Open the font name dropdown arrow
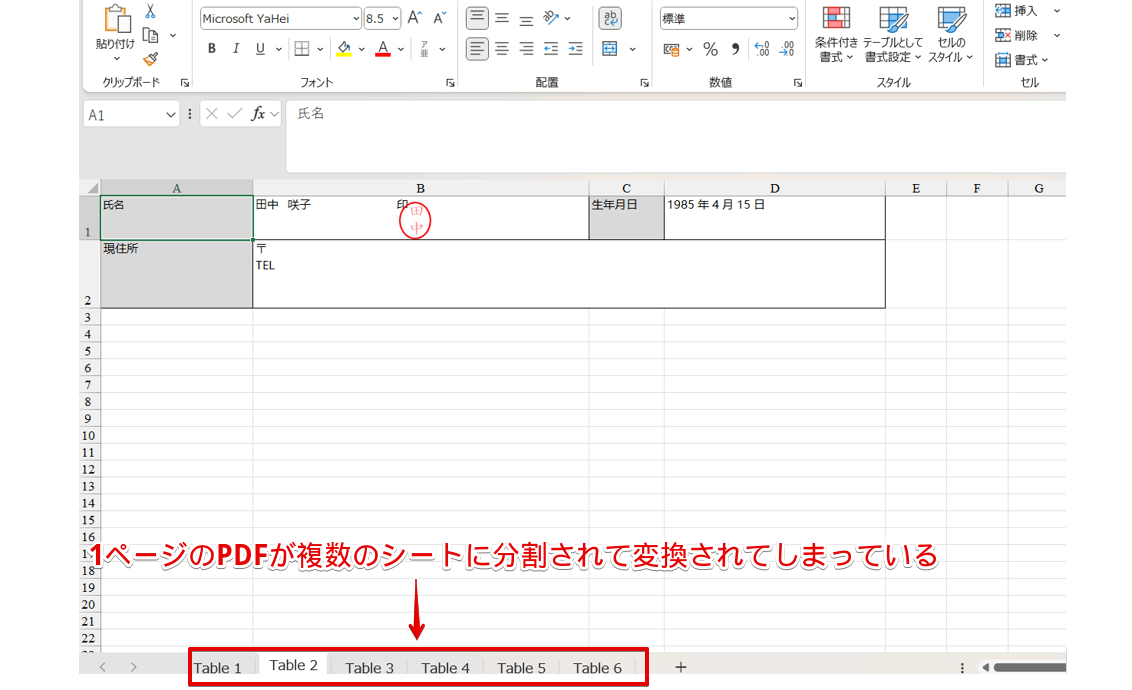 point(355,17)
